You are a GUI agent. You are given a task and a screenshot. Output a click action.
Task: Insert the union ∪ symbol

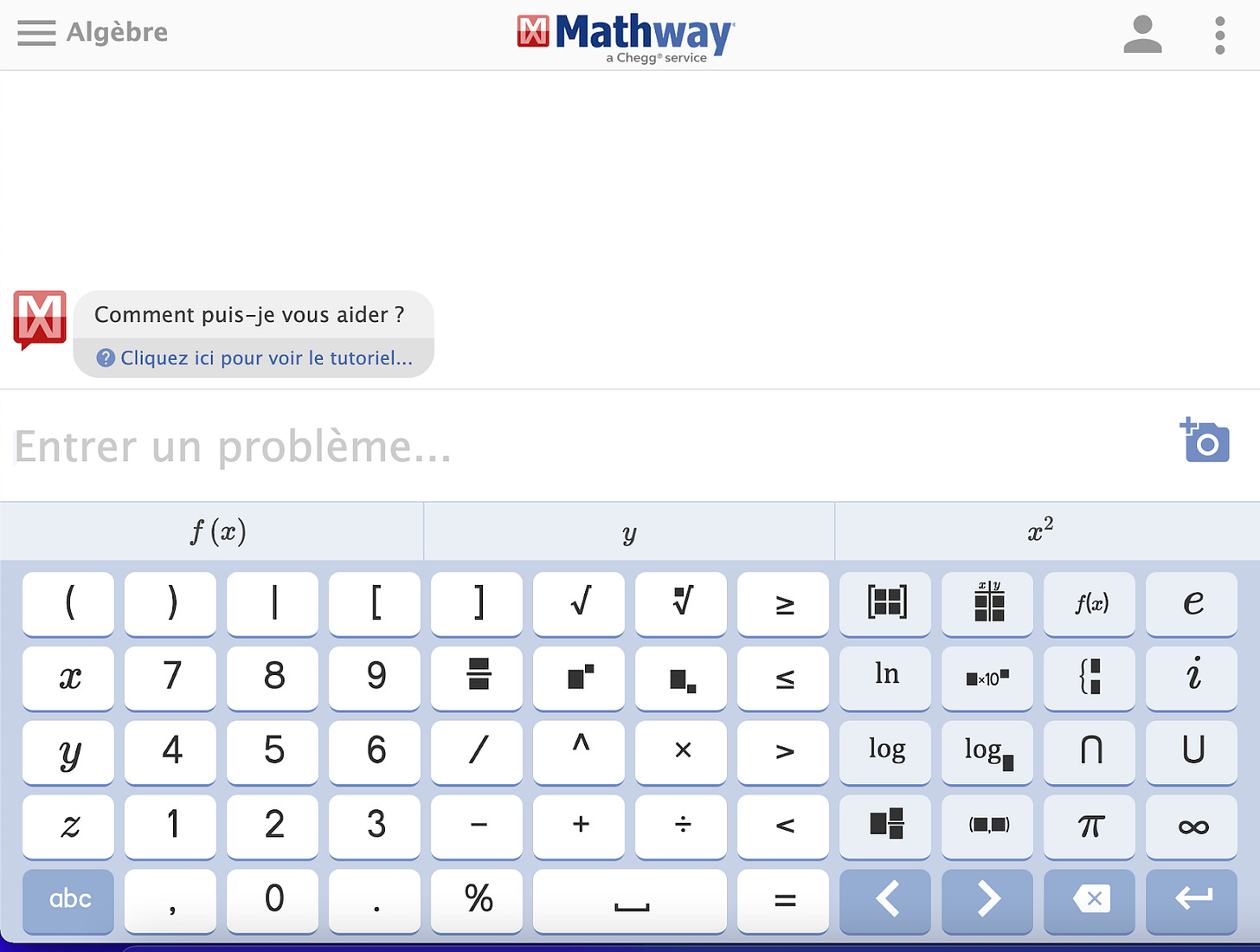[x=1192, y=753]
